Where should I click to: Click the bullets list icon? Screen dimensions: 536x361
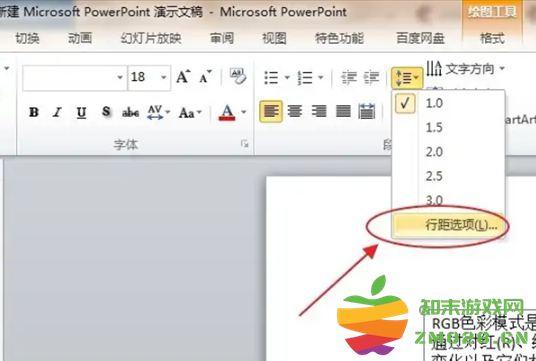(271, 78)
